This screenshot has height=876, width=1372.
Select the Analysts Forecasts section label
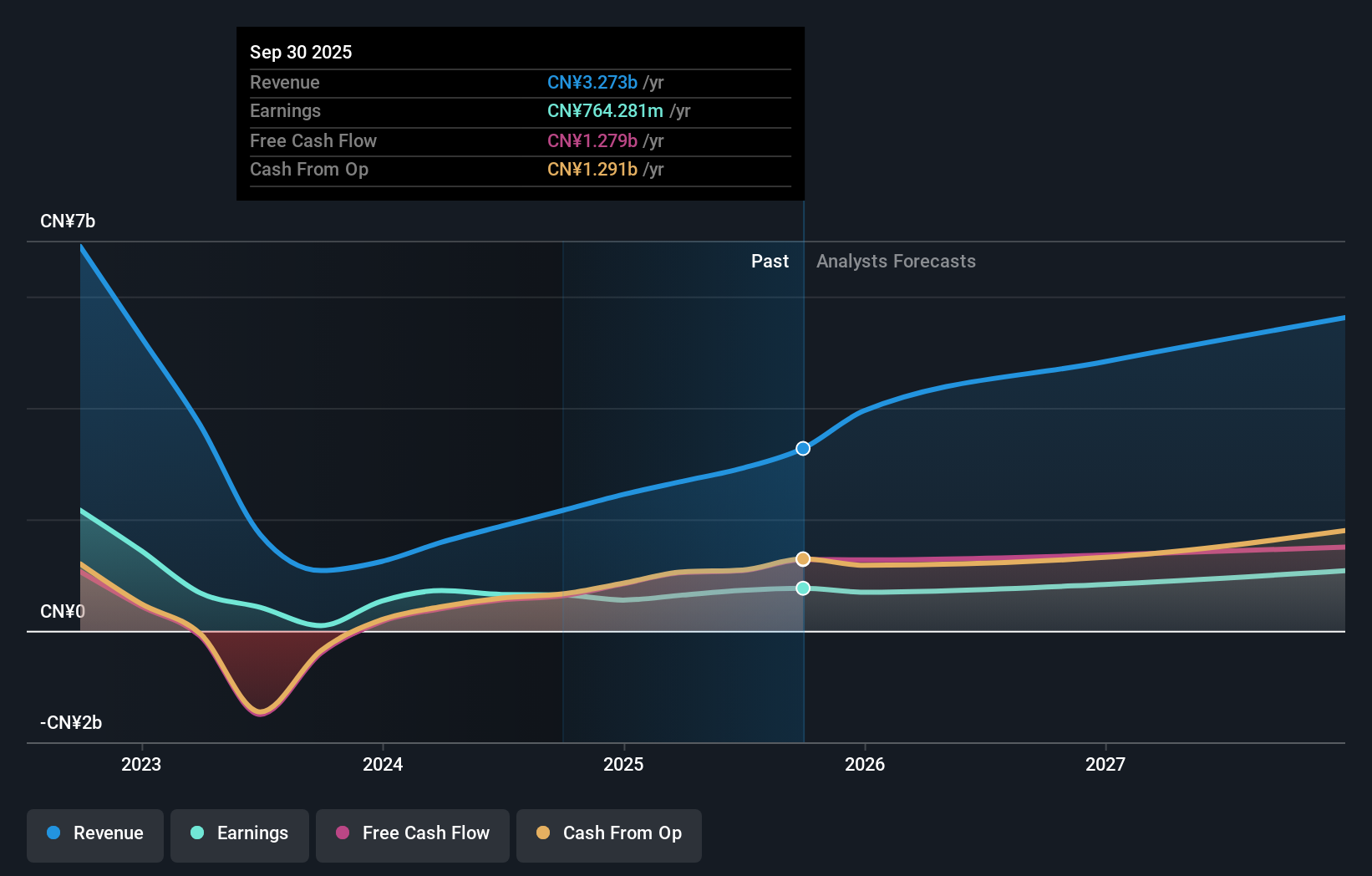[896, 261]
